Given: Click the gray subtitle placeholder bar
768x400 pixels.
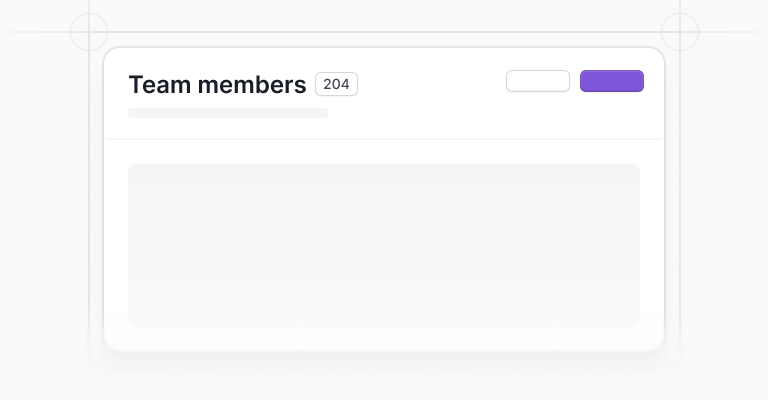Looking at the screenshot, I should (228, 113).
